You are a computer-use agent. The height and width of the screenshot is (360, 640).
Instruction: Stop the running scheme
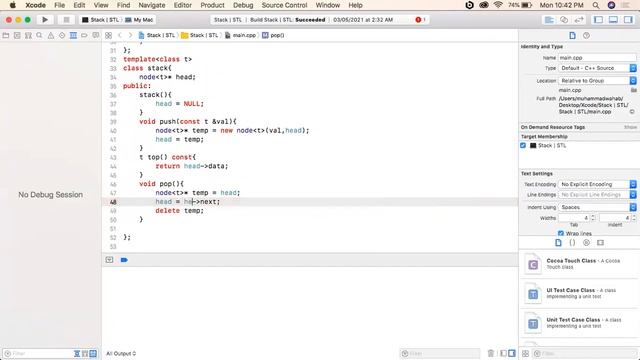(x=66, y=20)
